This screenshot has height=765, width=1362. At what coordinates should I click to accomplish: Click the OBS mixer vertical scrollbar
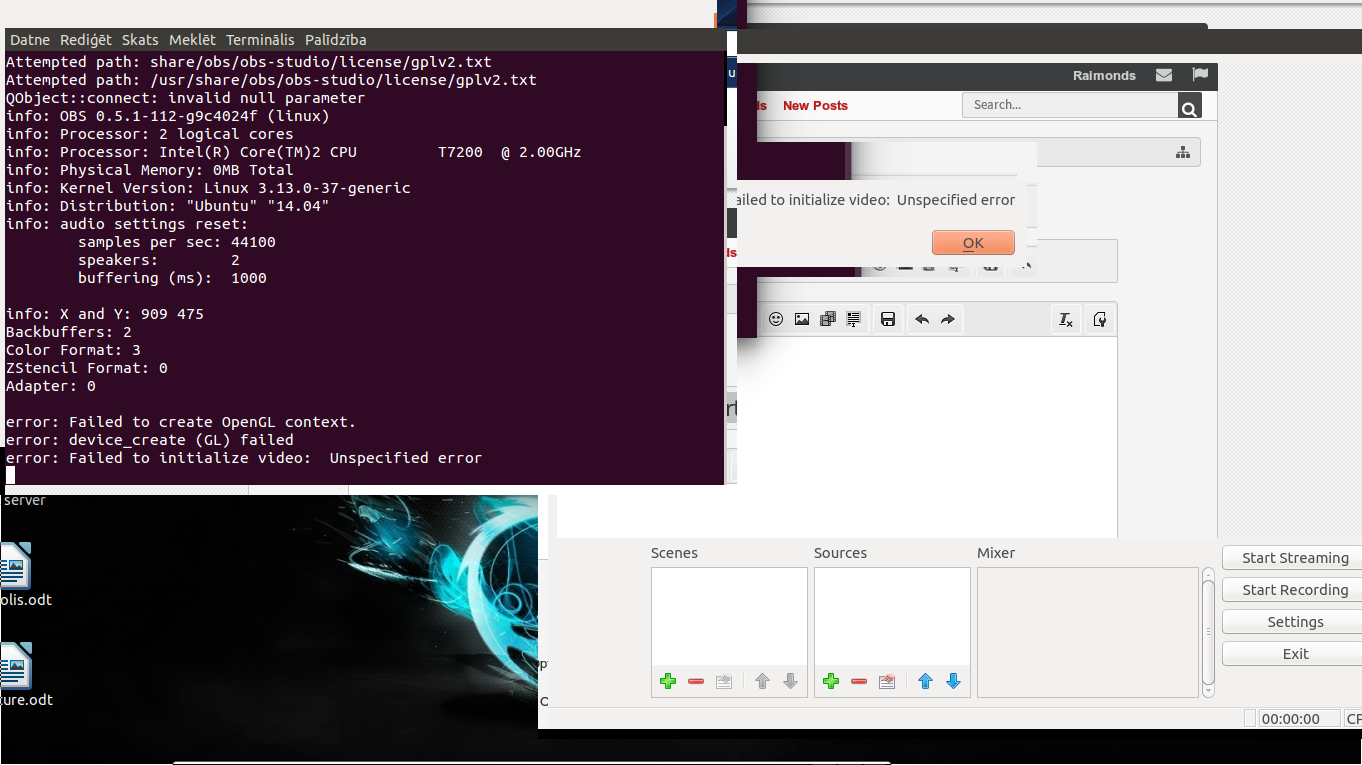[x=1208, y=632]
